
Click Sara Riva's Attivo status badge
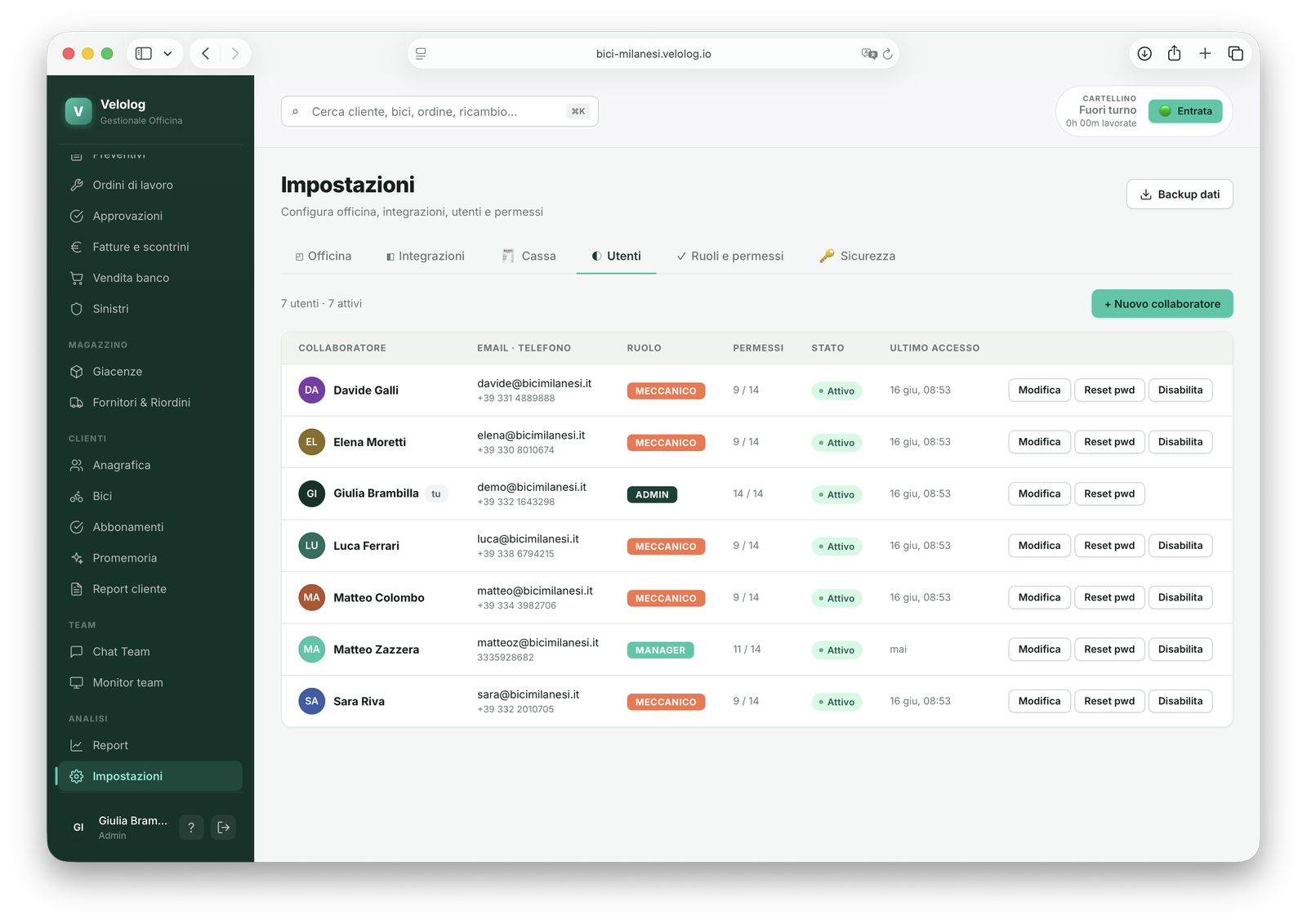[836, 702]
